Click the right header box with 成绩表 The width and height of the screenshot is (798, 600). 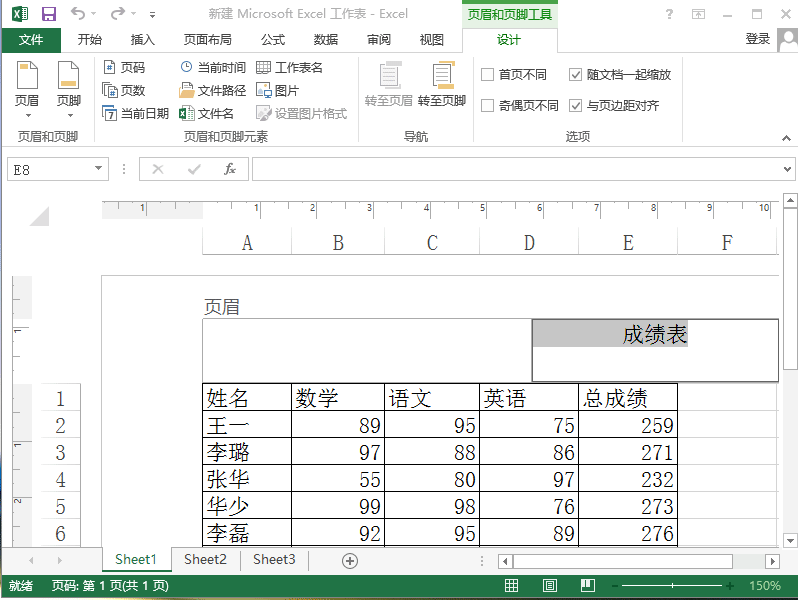click(655, 350)
